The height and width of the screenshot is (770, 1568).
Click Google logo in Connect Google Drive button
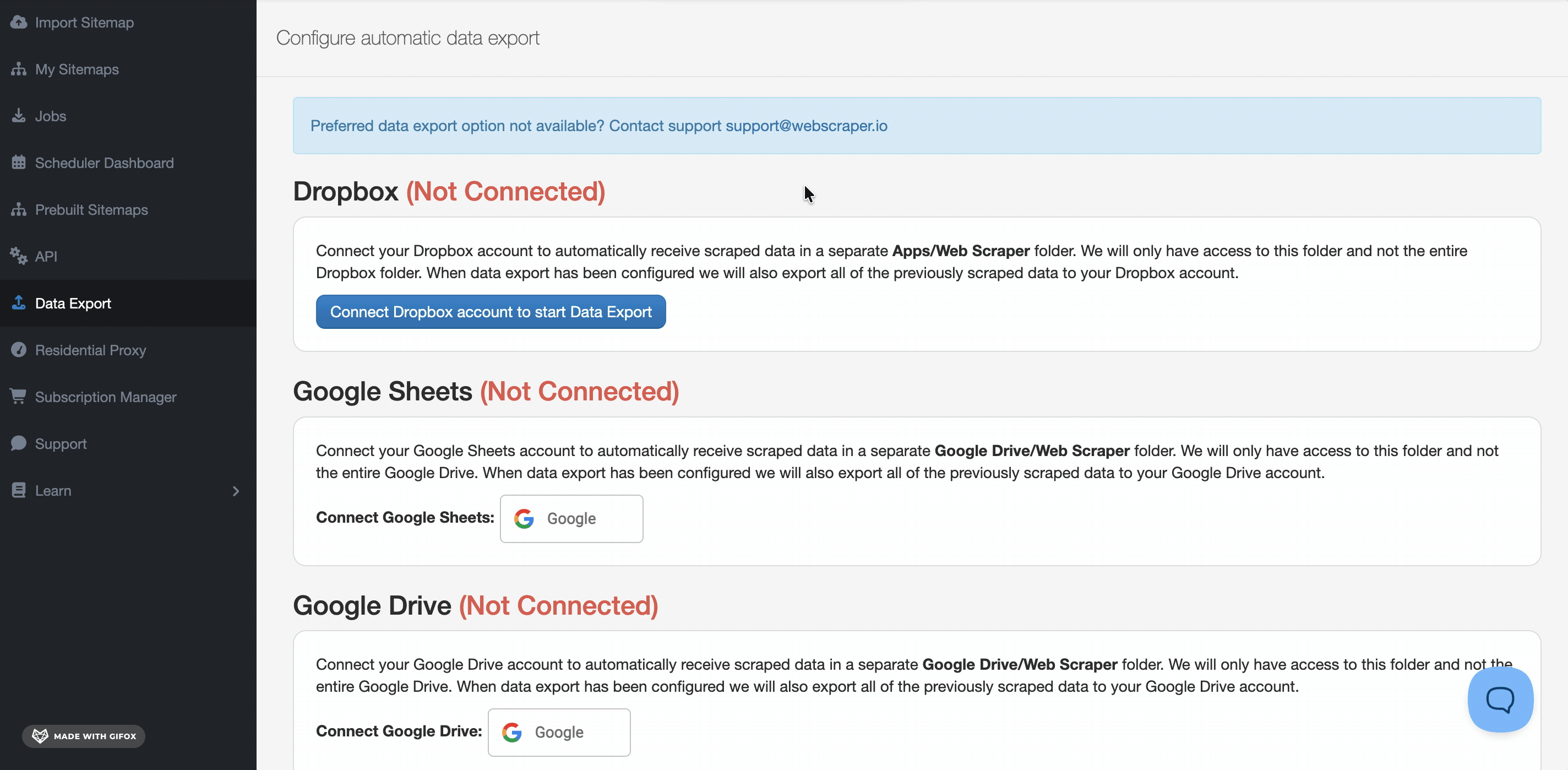point(512,732)
